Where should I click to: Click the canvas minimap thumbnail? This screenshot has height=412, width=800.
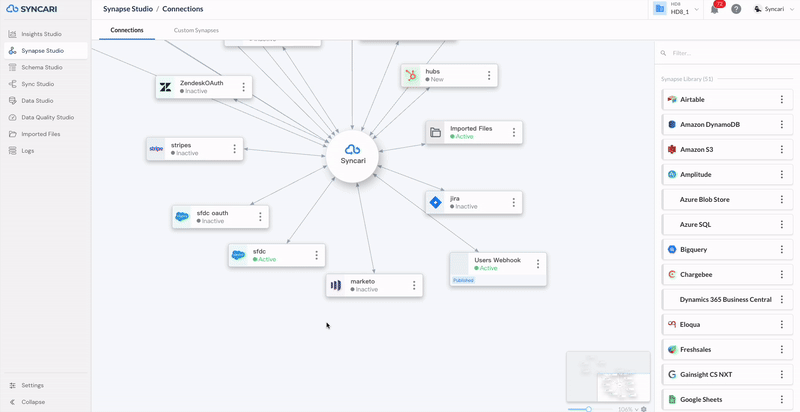608,376
